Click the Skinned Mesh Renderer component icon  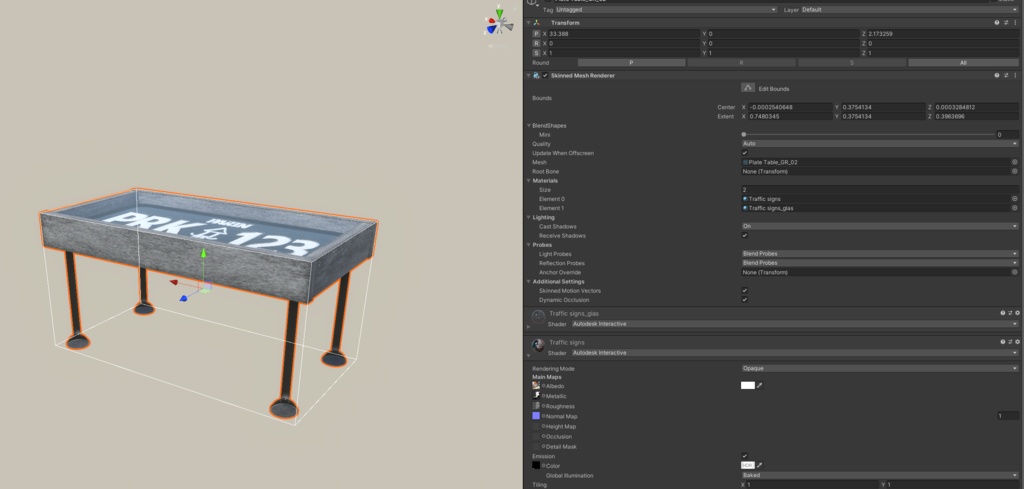tap(537, 76)
